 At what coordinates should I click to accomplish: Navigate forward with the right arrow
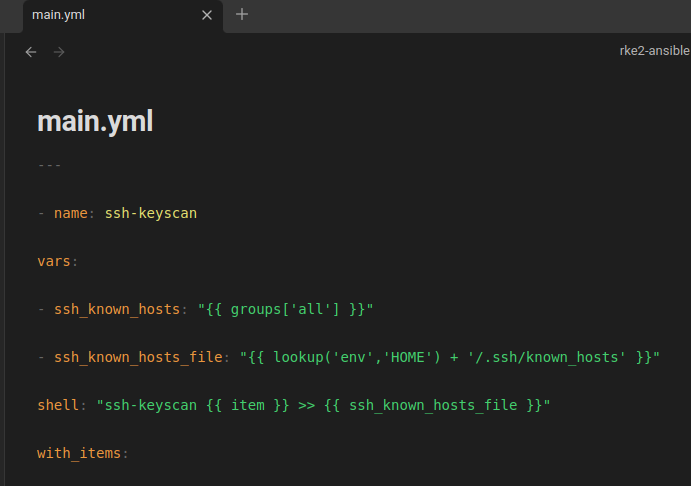(59, 52)
